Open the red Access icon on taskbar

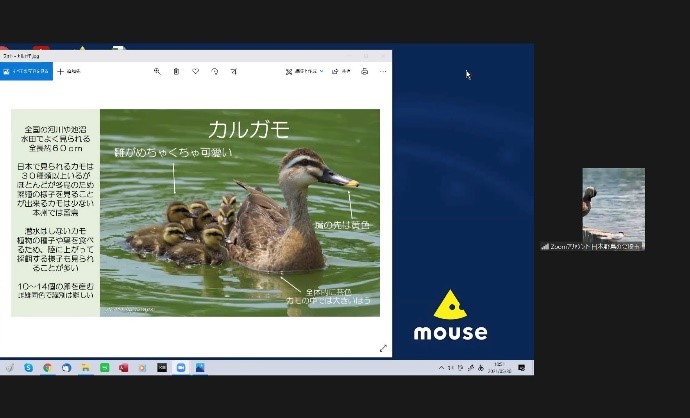(124, 367)
